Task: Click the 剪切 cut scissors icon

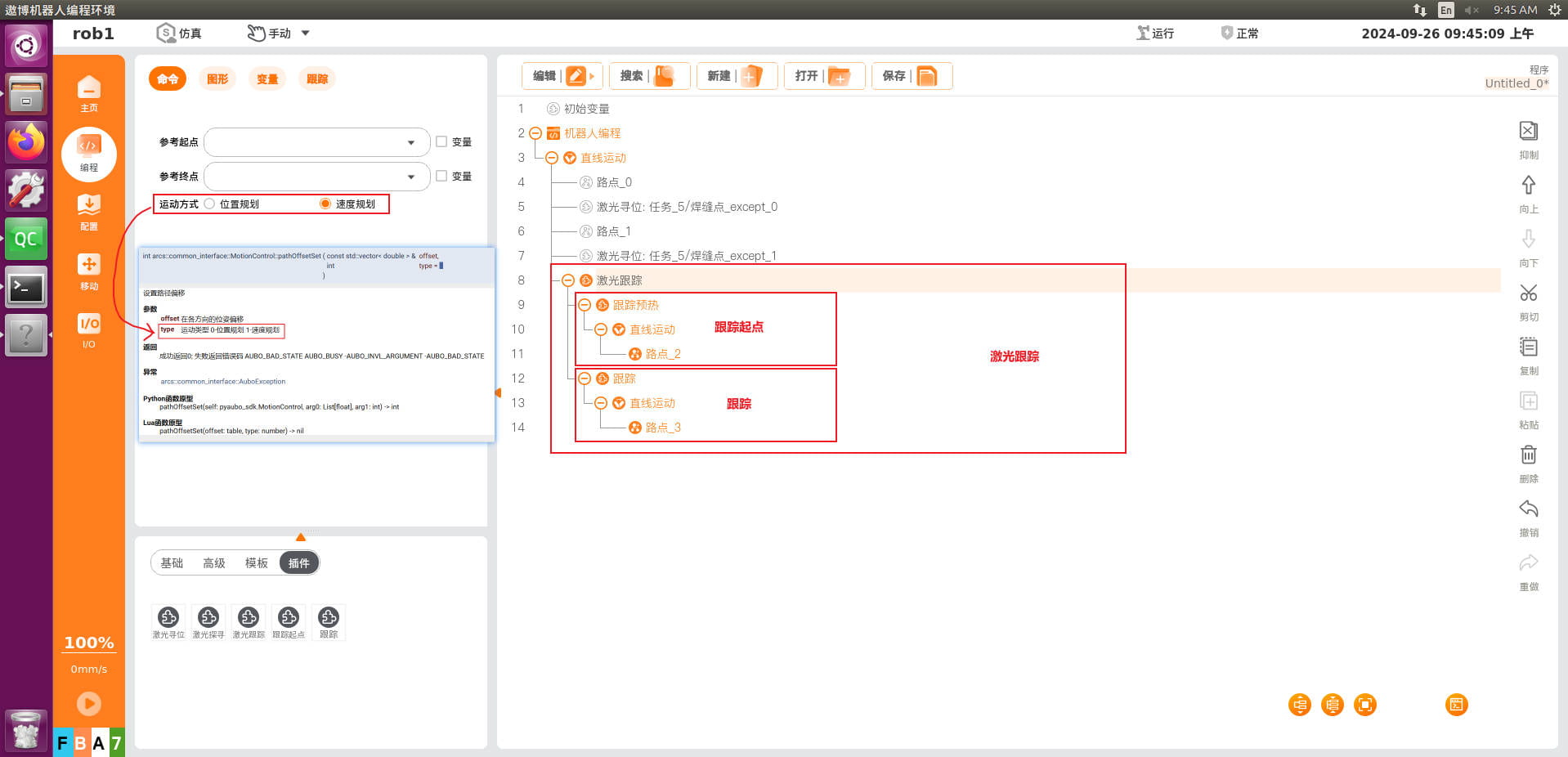Action: [1528, 293]
